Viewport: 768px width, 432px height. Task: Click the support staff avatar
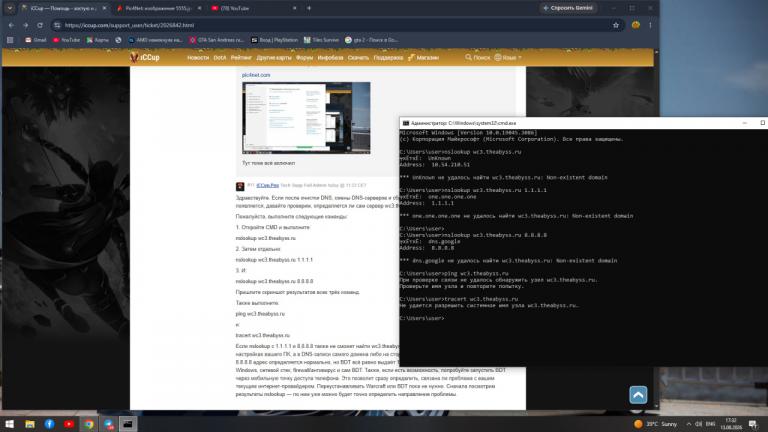240,186
